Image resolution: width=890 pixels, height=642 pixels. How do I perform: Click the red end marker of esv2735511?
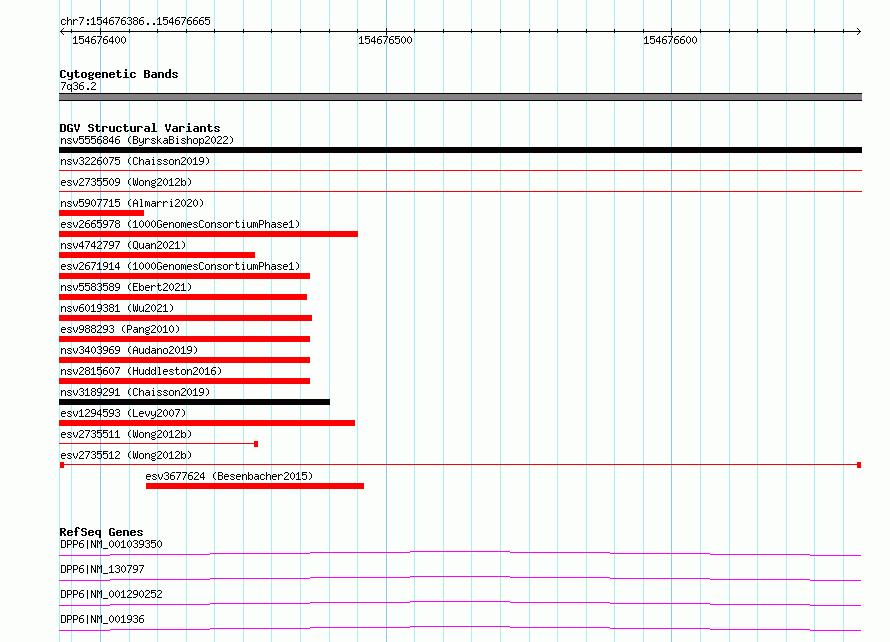256,444
